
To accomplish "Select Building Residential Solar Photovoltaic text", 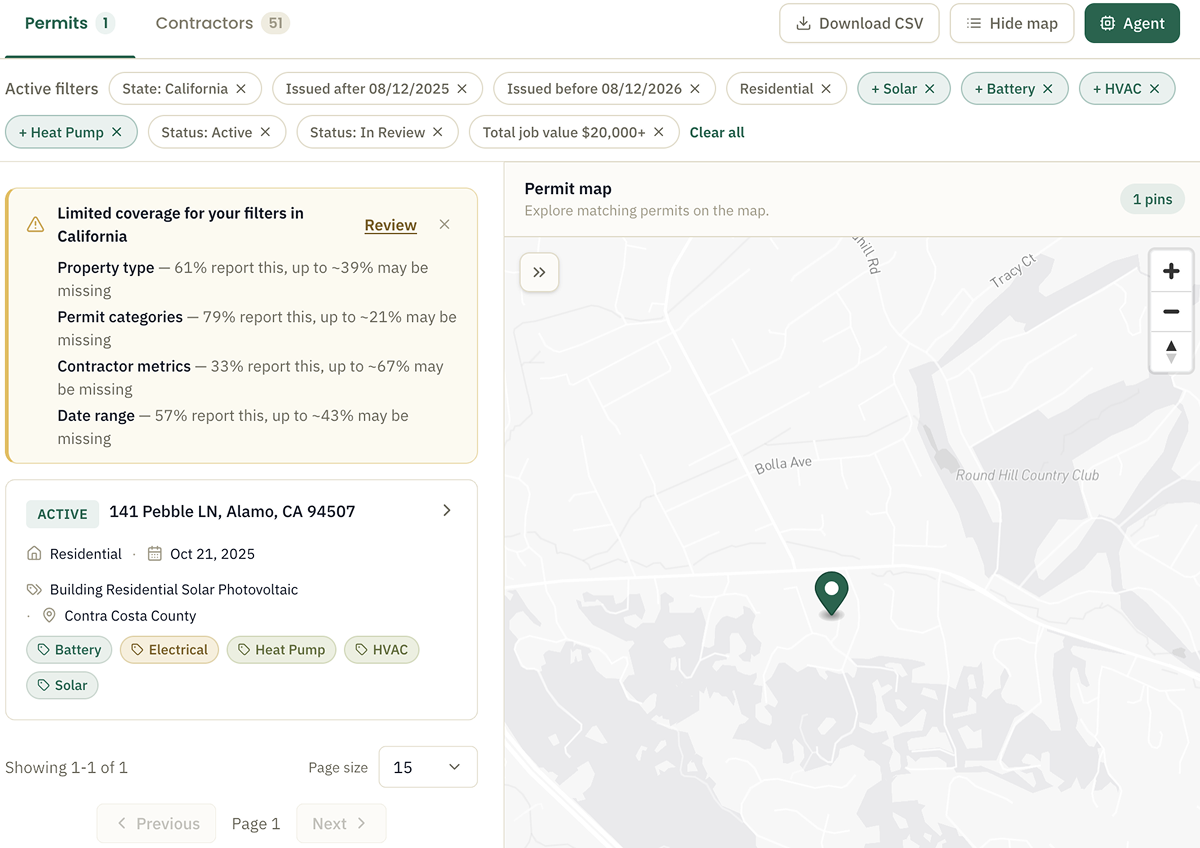I will 174,590.
